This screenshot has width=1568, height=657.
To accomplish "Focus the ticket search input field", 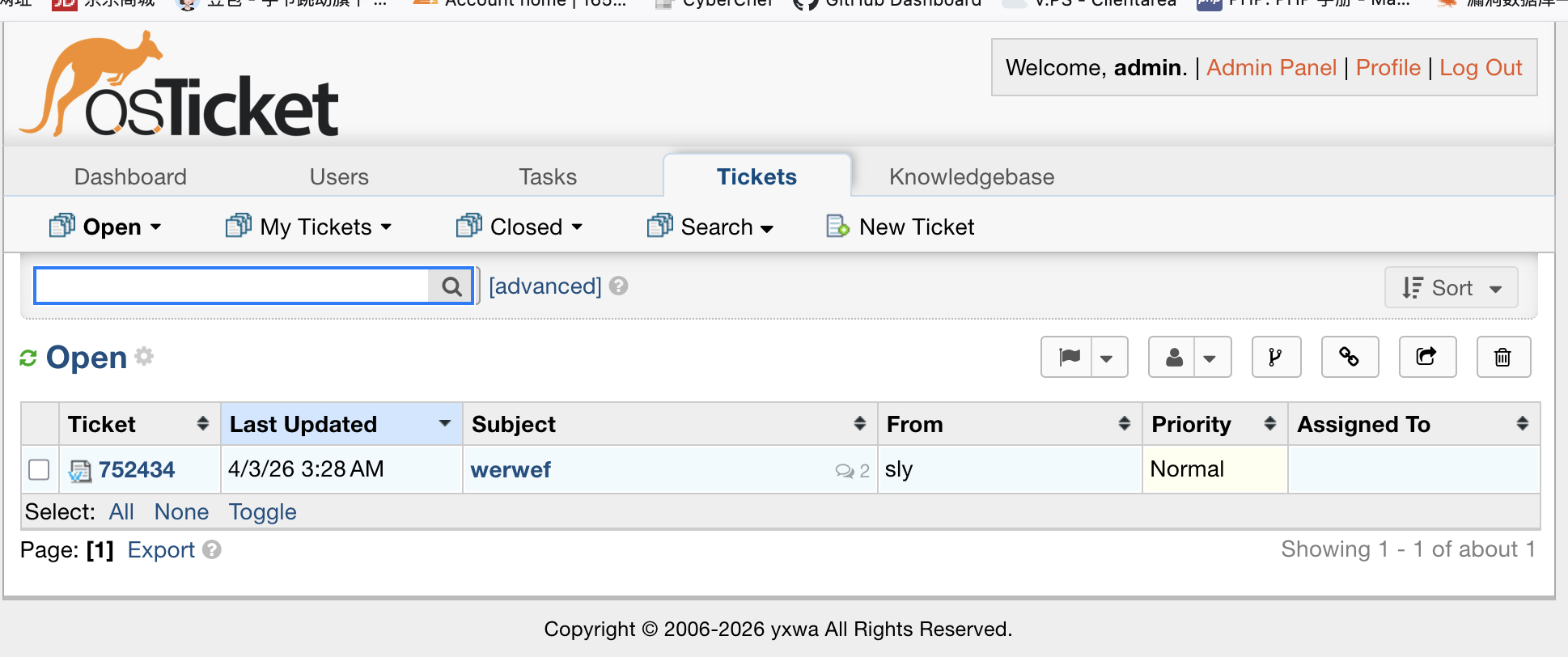I will coord(231,286).
